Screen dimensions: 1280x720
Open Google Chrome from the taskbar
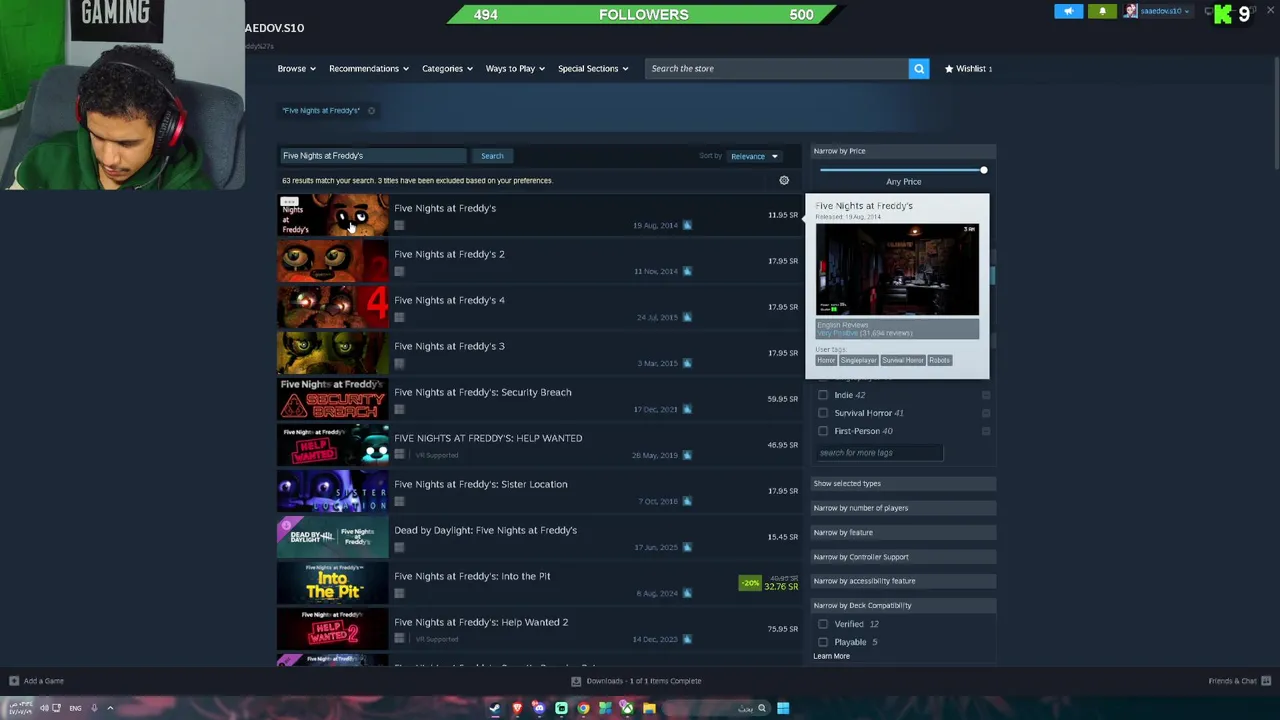point(583,708)
